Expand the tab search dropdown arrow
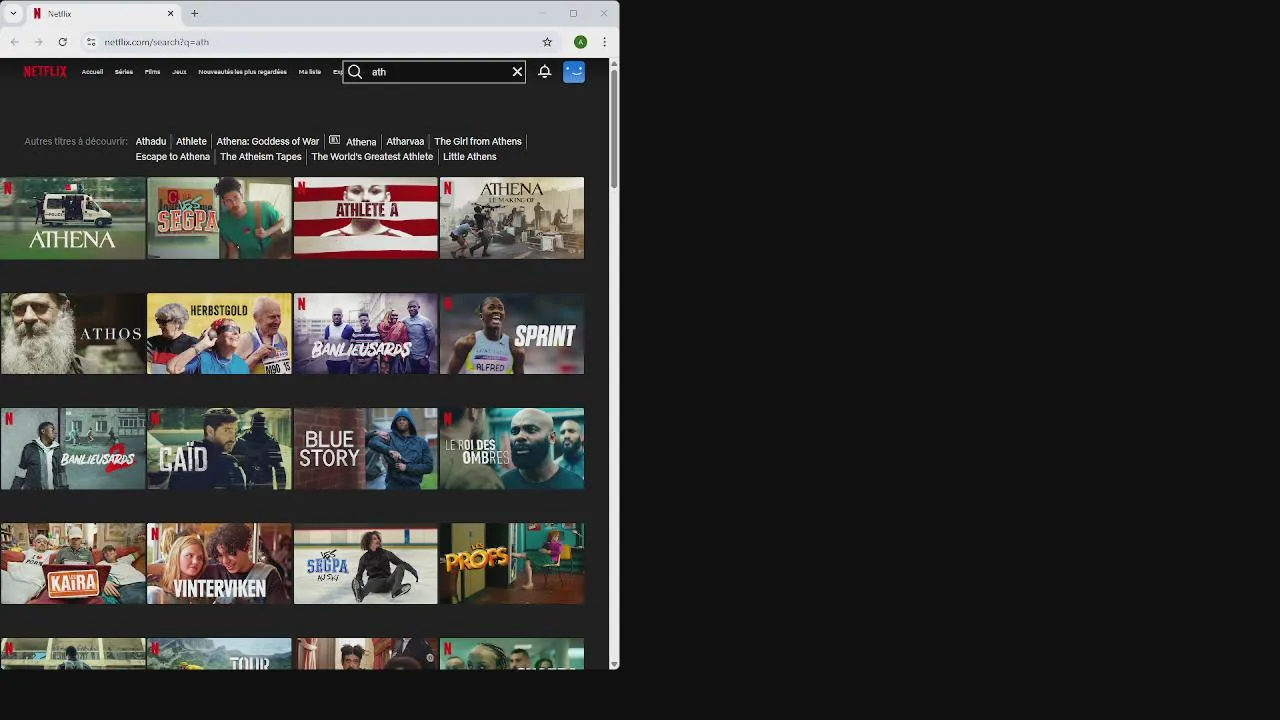The image size is (1280, 720). [13, 14]
